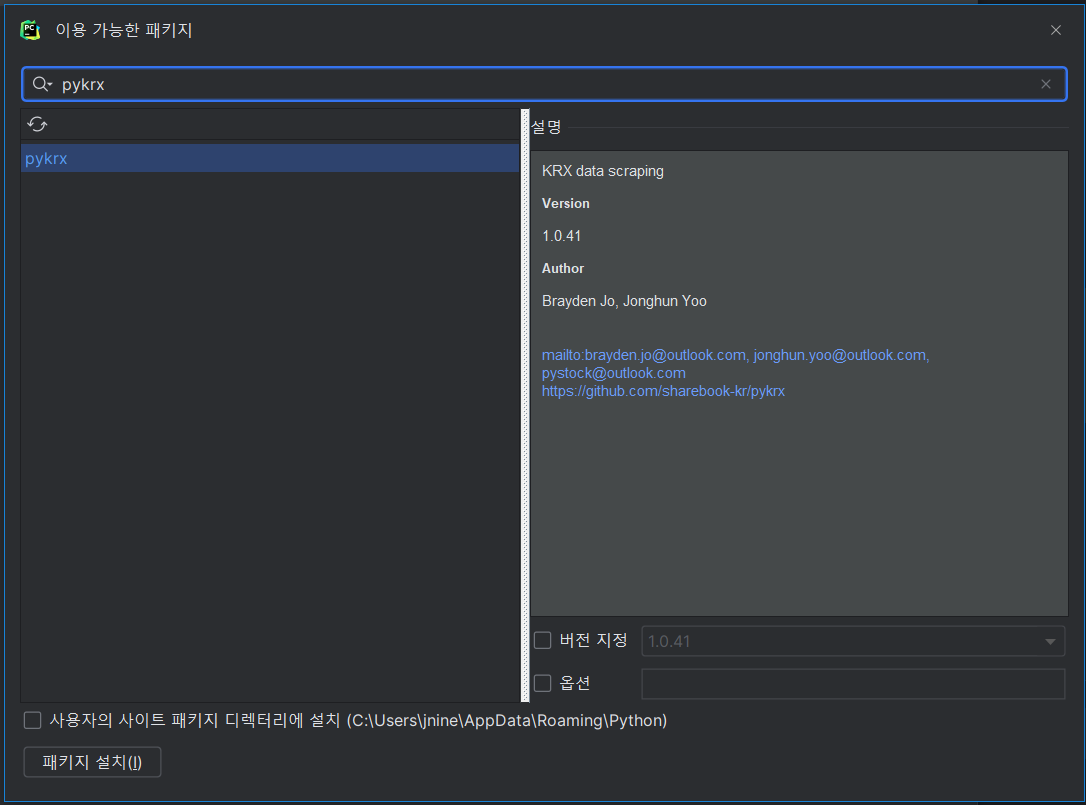Click the PyCharm logo in title bar
This screenshot has height=805, width=1086.
(x=30, y=30)
